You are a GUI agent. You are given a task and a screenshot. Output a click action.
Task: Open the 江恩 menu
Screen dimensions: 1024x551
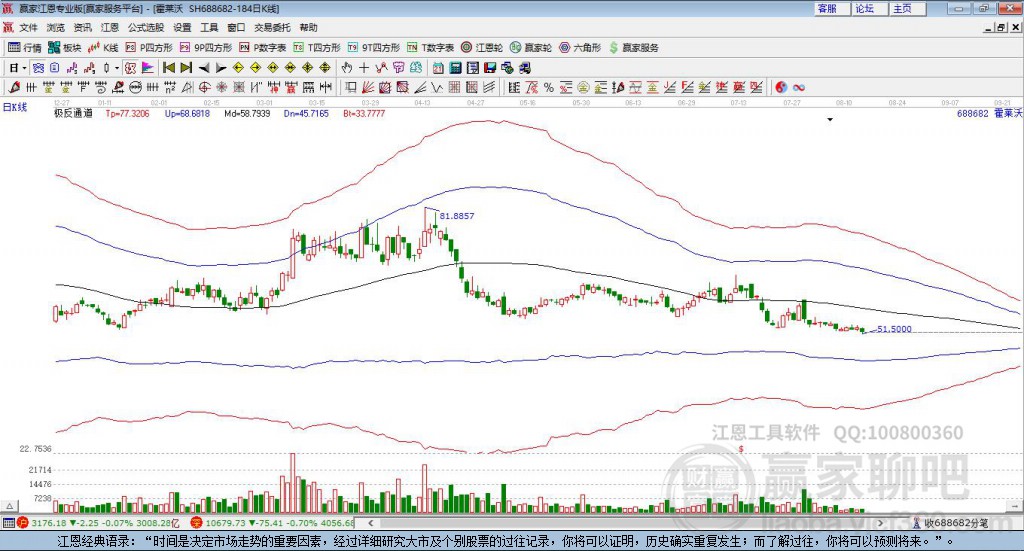tap(110, 27)
